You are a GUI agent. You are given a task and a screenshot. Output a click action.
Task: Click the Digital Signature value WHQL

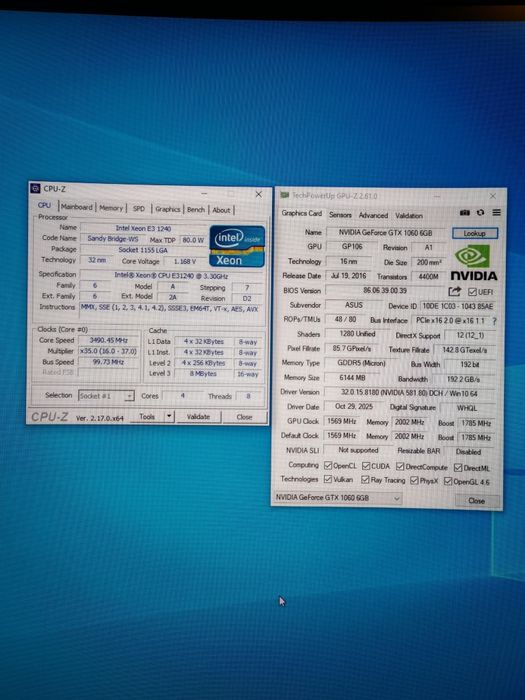pos(467,408)
